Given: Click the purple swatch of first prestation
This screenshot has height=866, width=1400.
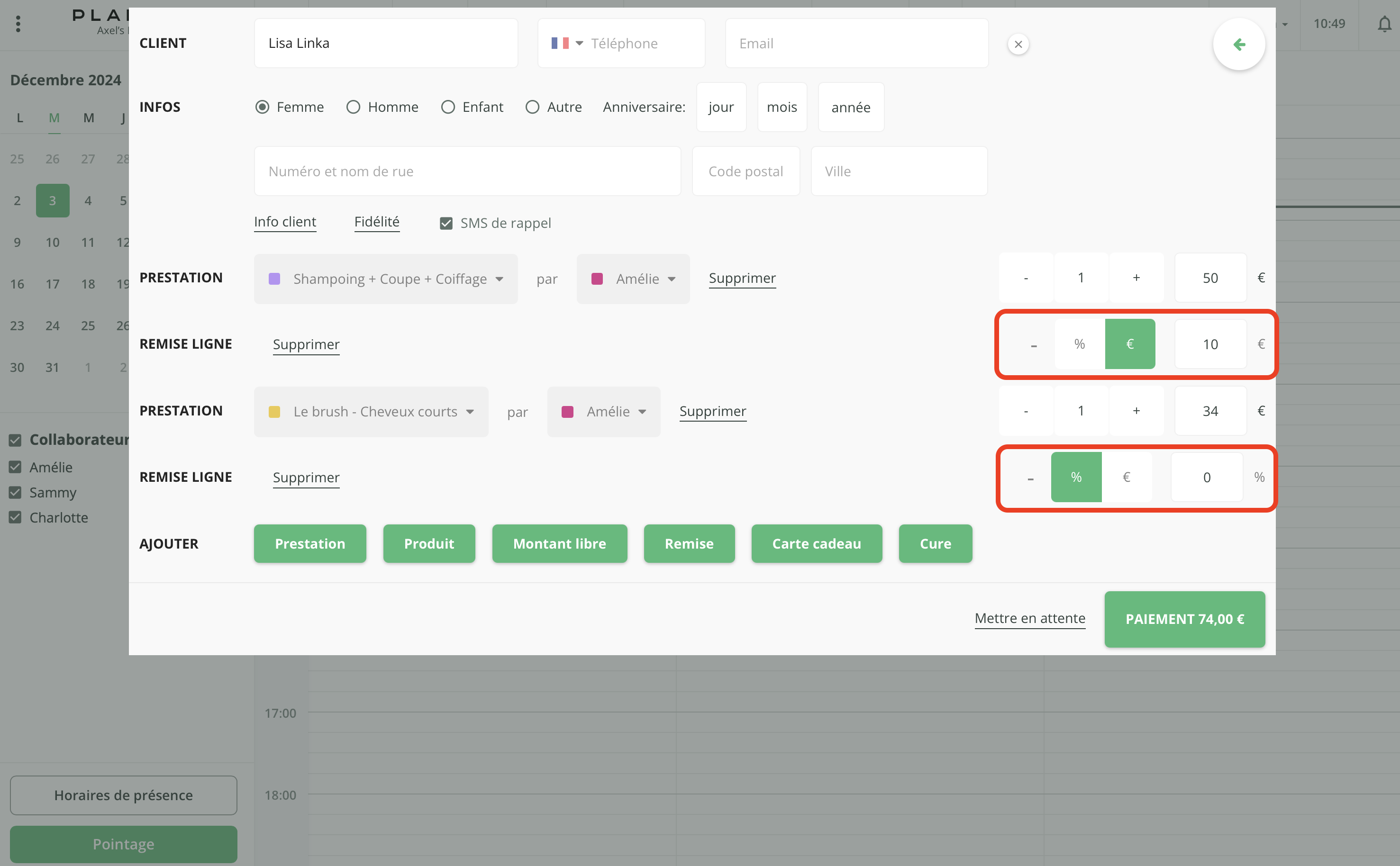Looking at the screenshot, I should pyautogui.click(x=274, y=279).
